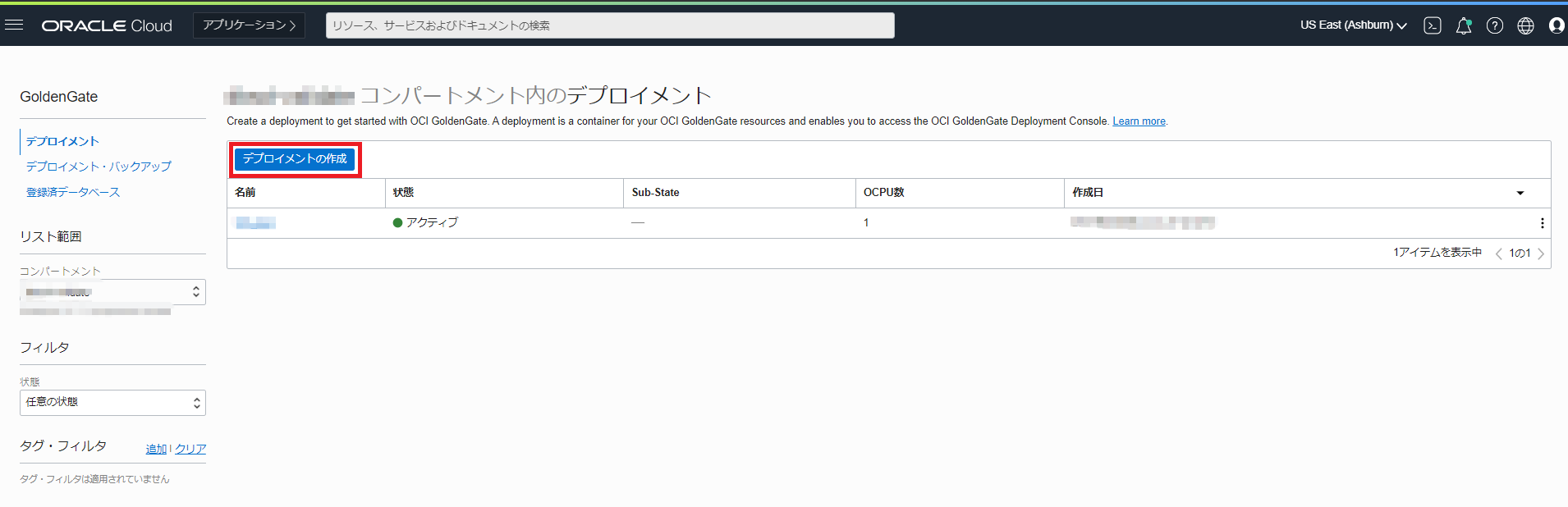Click the OCPU value 1
The image size is (1568, 507).
click(866, 223)
